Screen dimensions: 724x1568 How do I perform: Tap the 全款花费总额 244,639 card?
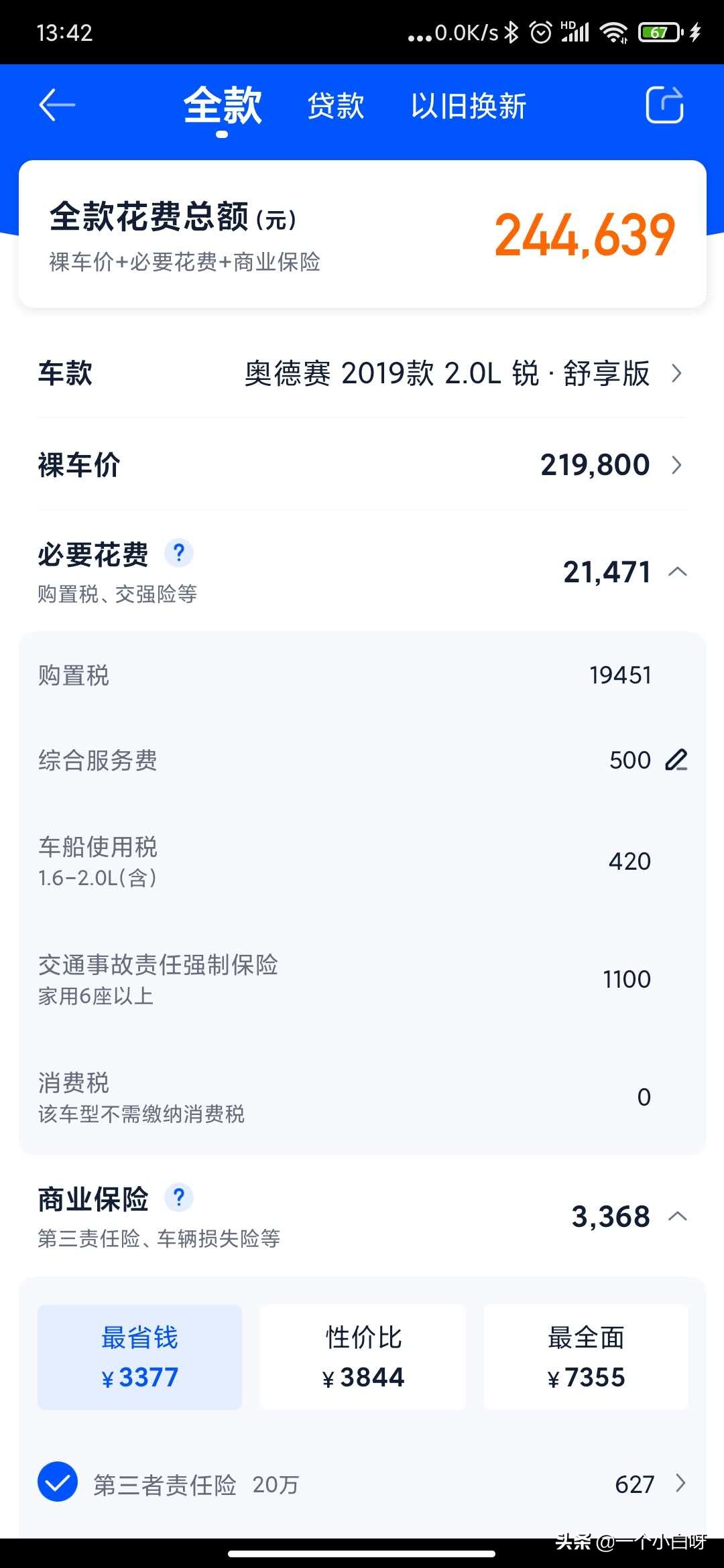(363, 234)
